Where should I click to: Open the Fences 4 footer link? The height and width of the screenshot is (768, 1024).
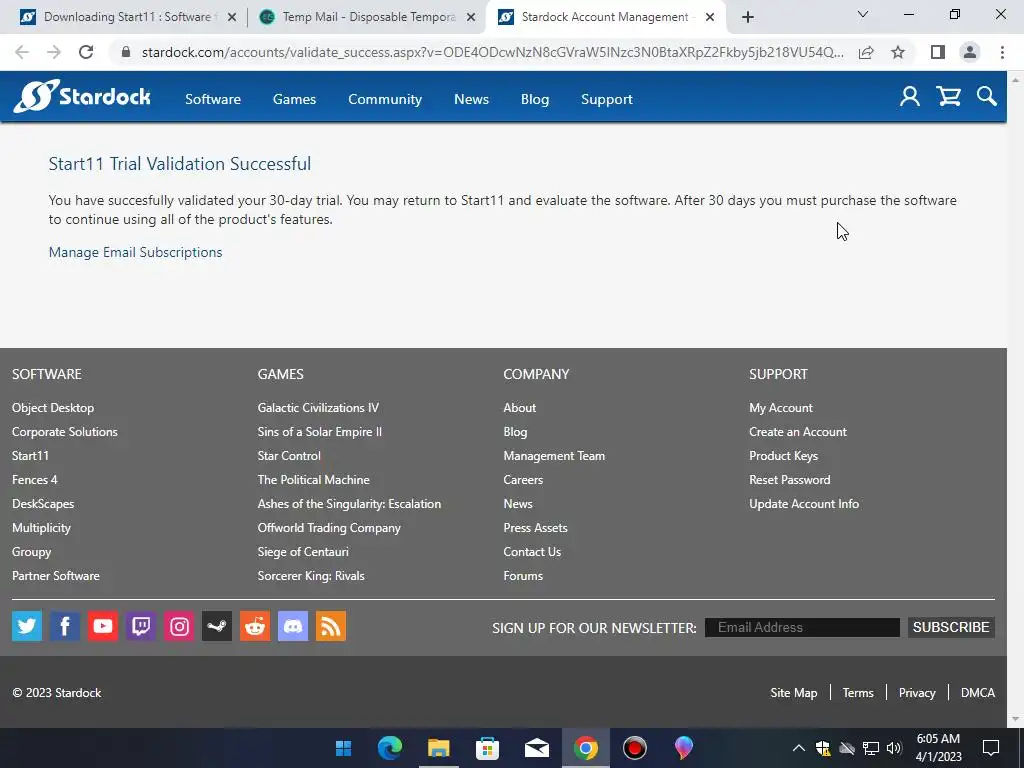(35, 479)
